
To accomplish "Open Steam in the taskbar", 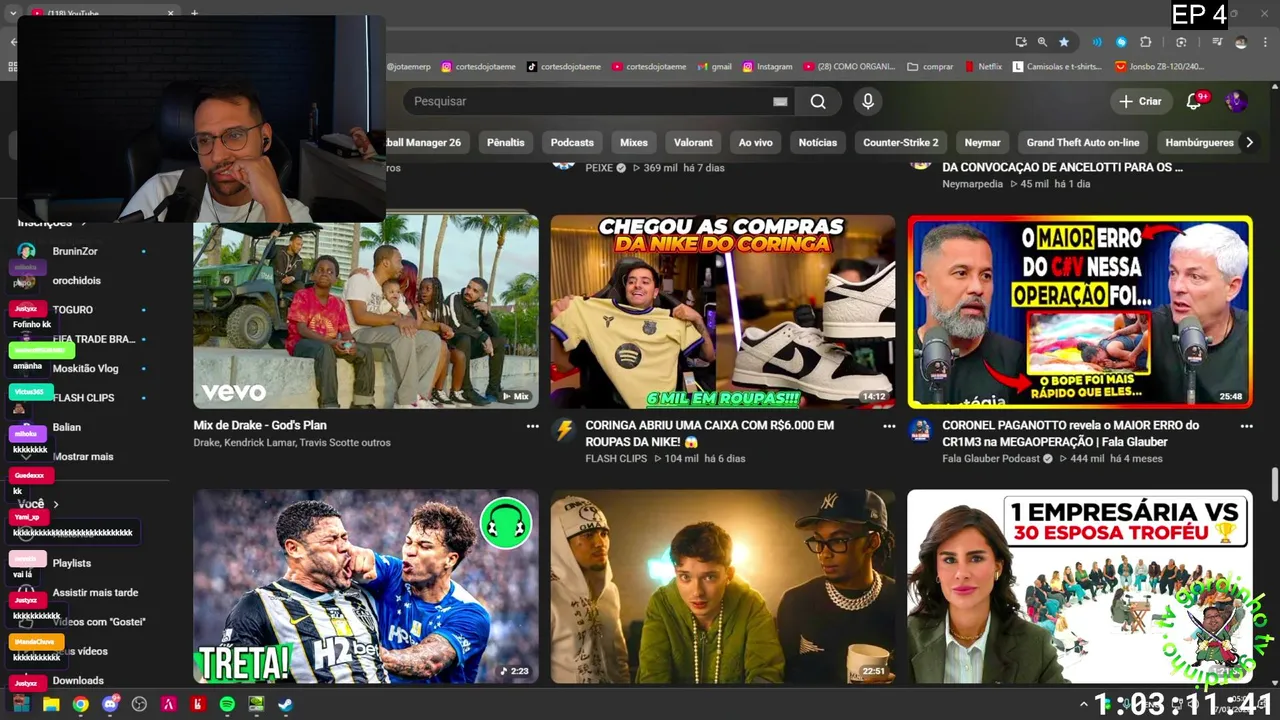I will [x=286, y=704].
